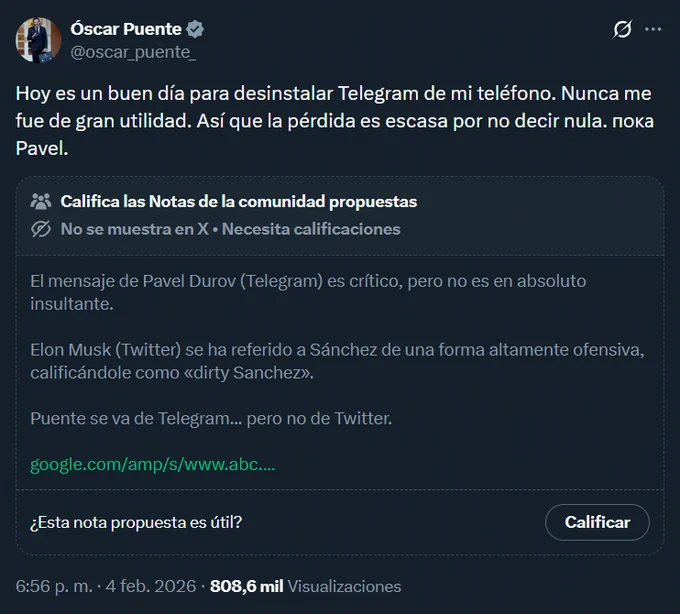Viewport: 680px width, 614px height.
Task: Open the Grok explain-post icon
Action: pyautogui.click(x=622, y=29)
